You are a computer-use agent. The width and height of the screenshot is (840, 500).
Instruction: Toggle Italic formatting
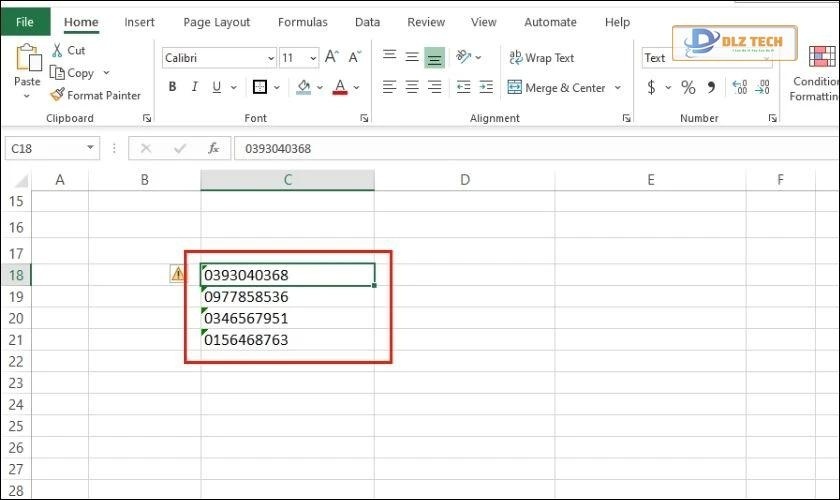[195, 88]
